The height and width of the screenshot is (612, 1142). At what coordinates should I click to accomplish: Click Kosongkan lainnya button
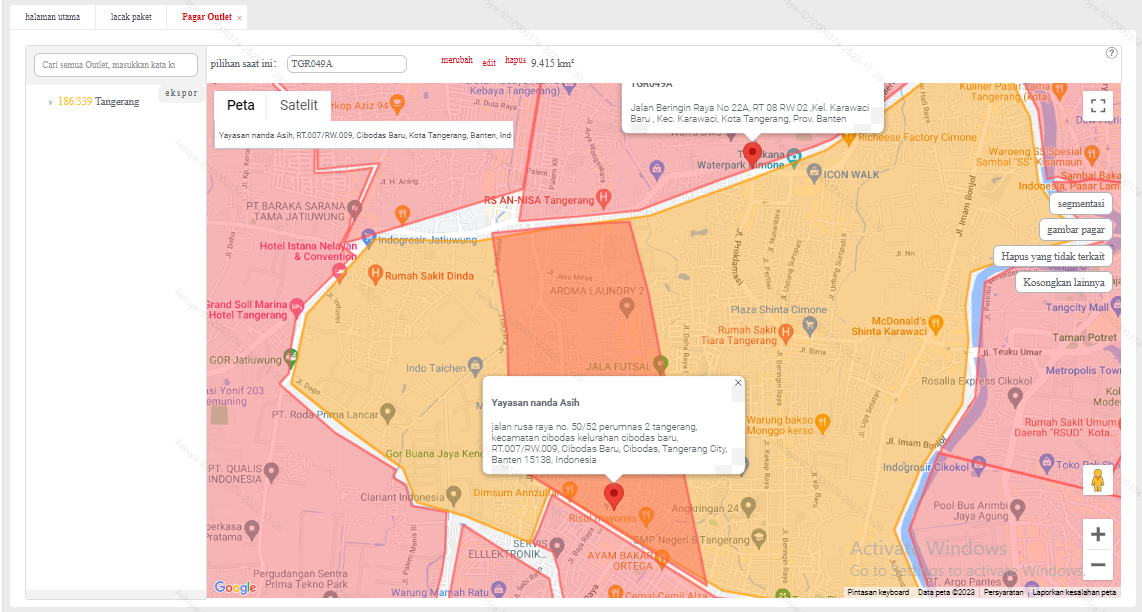(1063, 282)
